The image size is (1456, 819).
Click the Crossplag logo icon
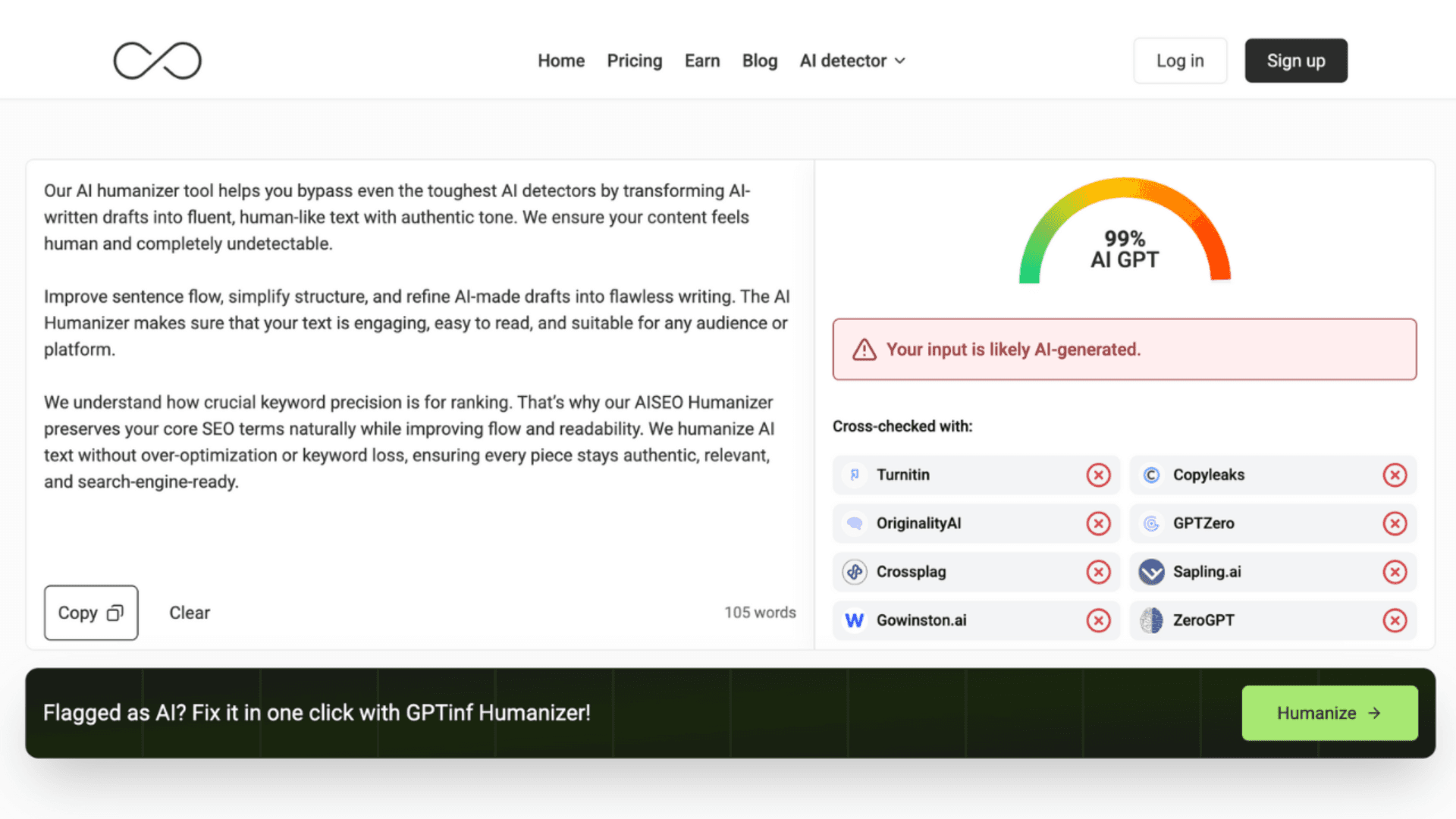(x=855, y=572)
